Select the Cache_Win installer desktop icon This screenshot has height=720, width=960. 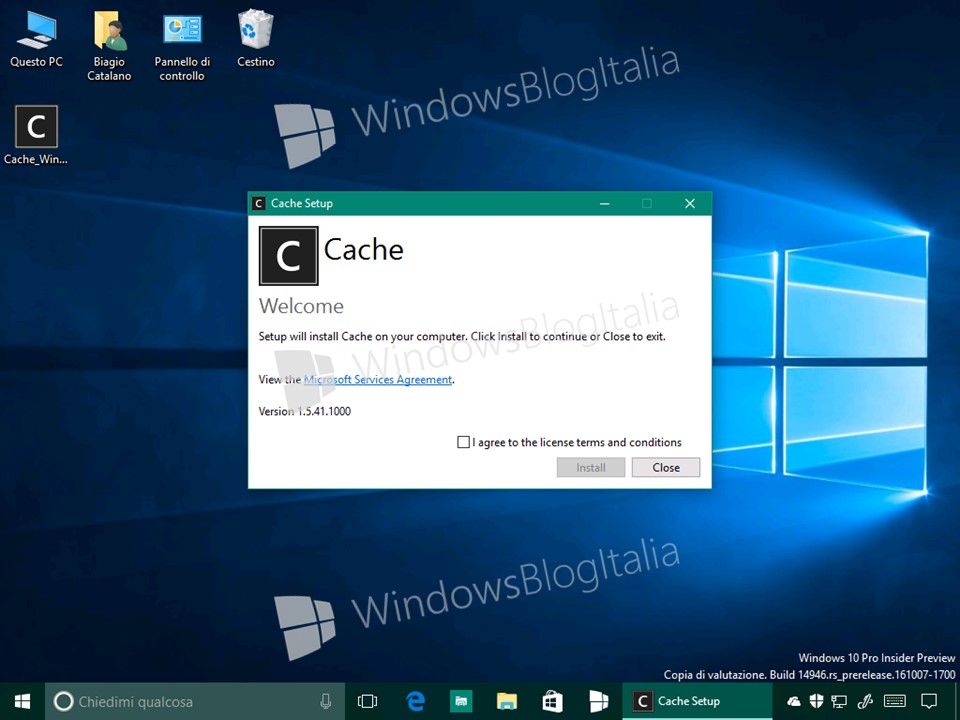point(36,135)
